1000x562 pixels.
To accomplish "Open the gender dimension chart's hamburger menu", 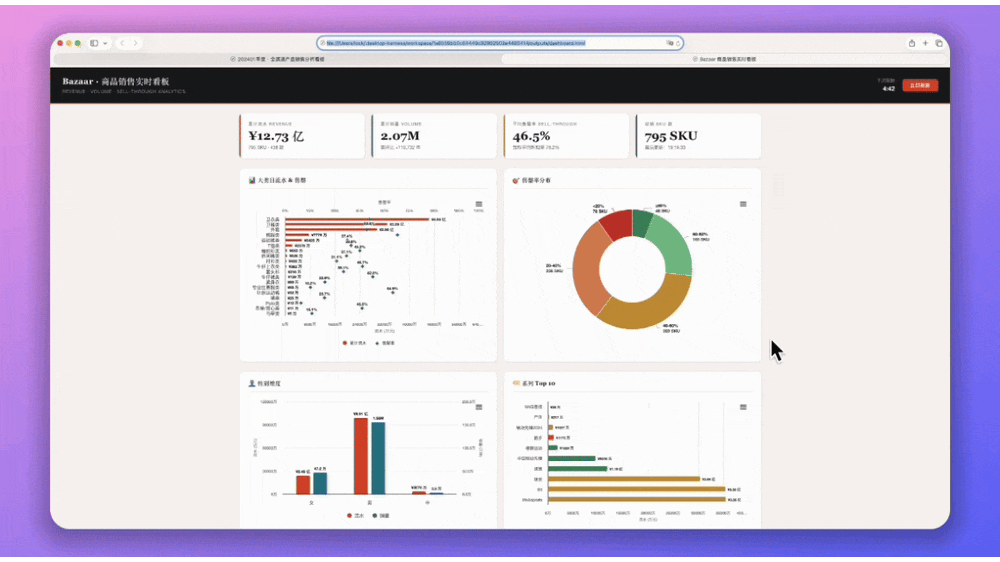I will coord(479,407).
